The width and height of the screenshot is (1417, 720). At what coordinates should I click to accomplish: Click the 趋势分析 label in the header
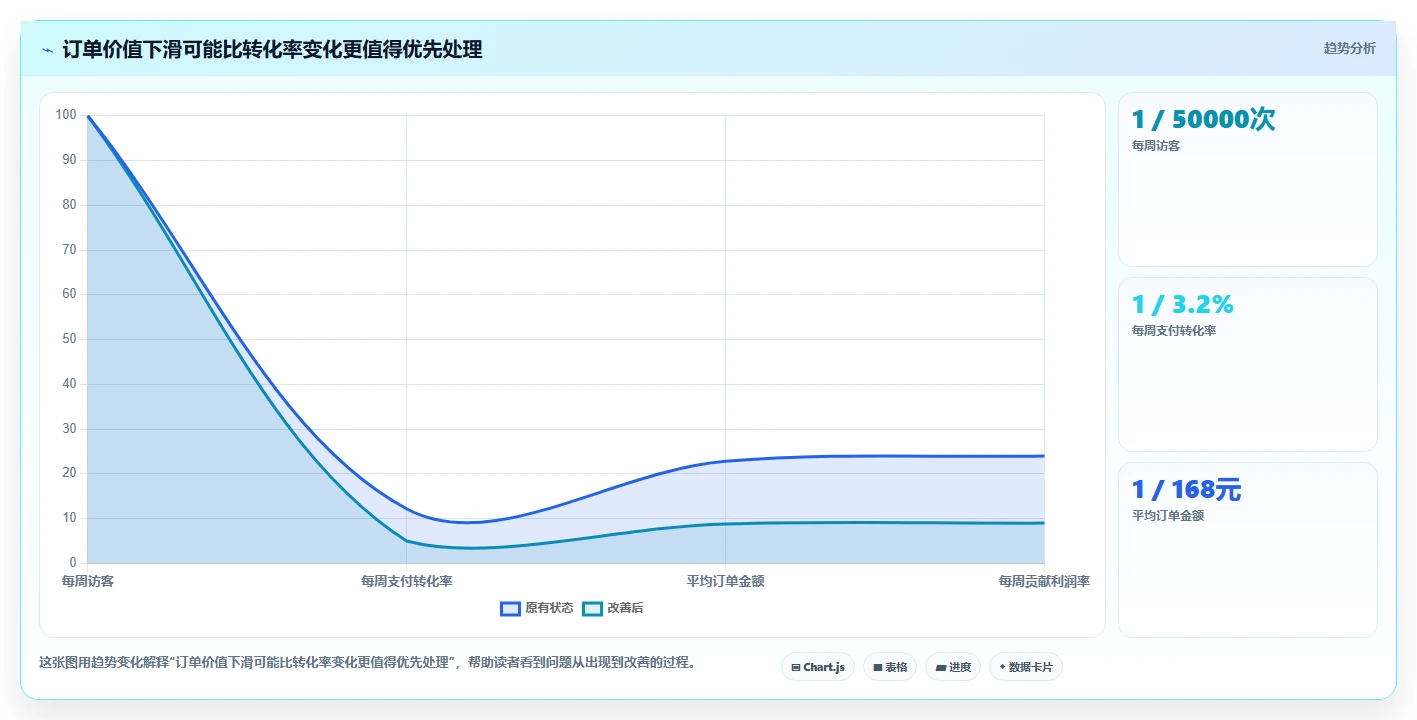click(1349, 48)
